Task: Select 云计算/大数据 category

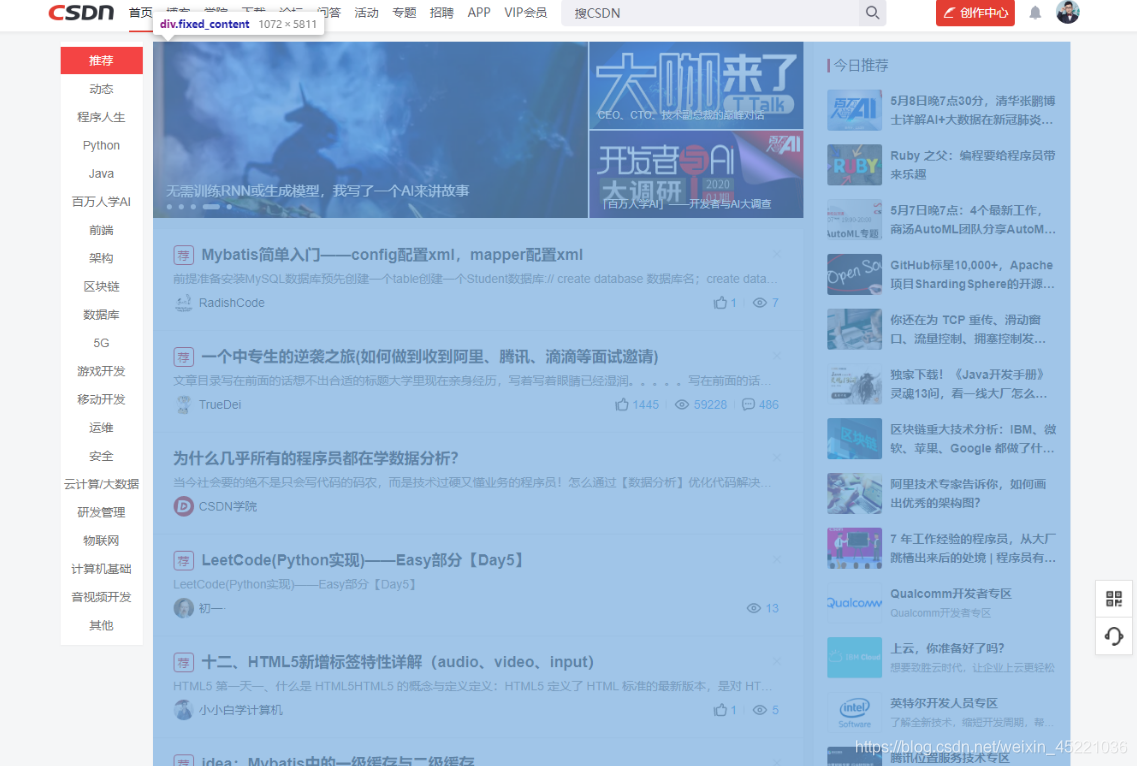Action: [x=102, y=484]
